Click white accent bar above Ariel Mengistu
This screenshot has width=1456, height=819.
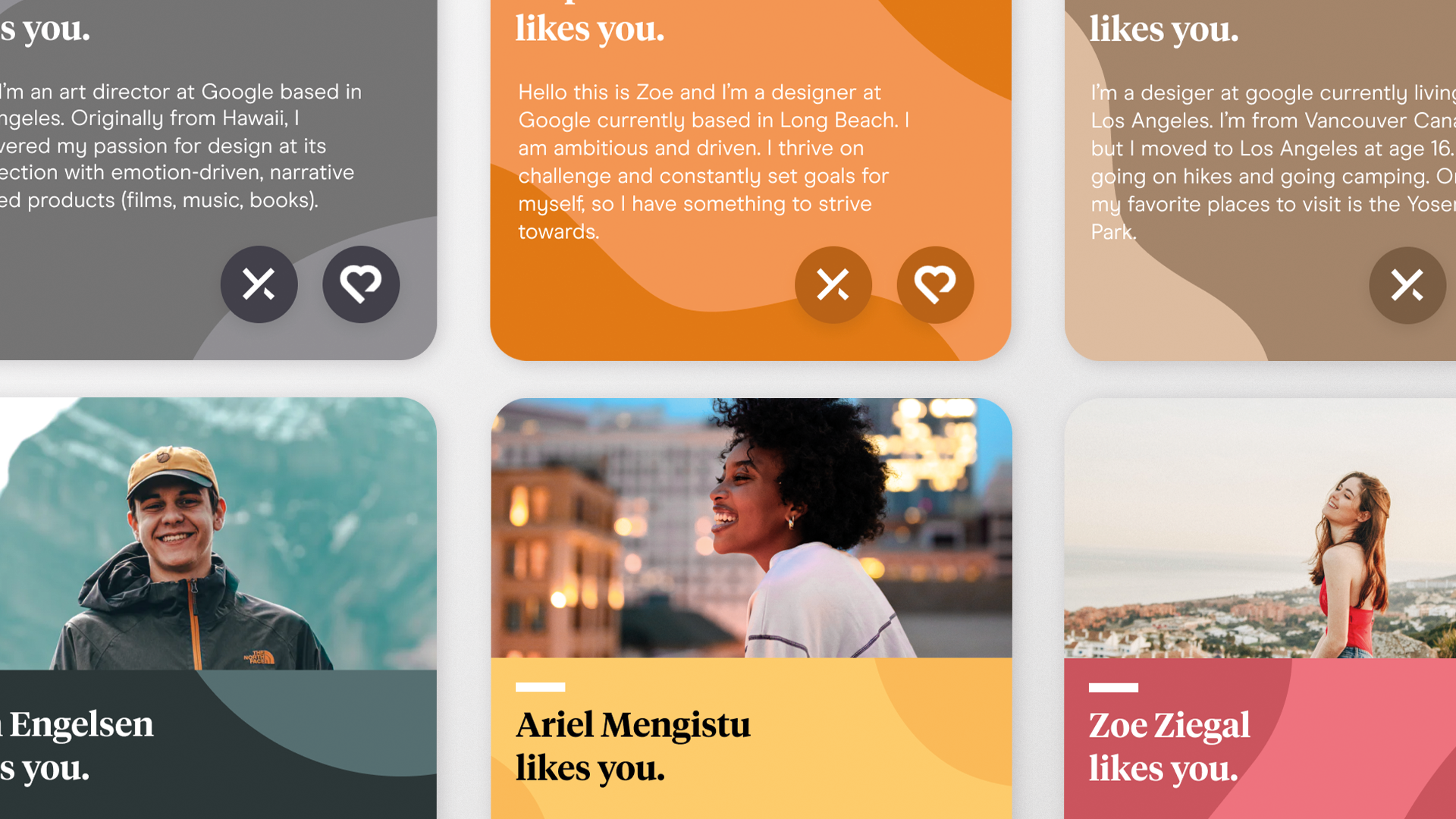pos(540,687)
